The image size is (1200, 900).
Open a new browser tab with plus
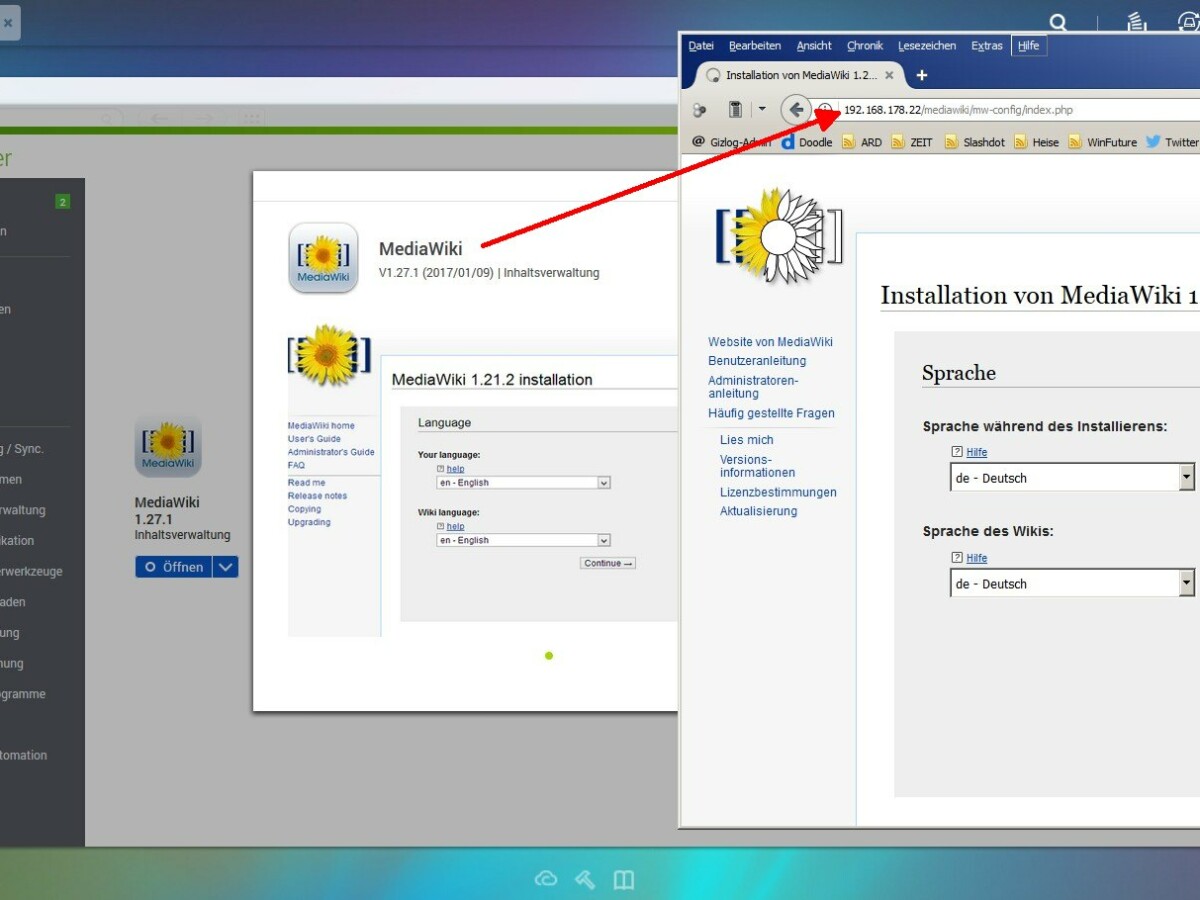pyautogui.click(x=922, y=75)
